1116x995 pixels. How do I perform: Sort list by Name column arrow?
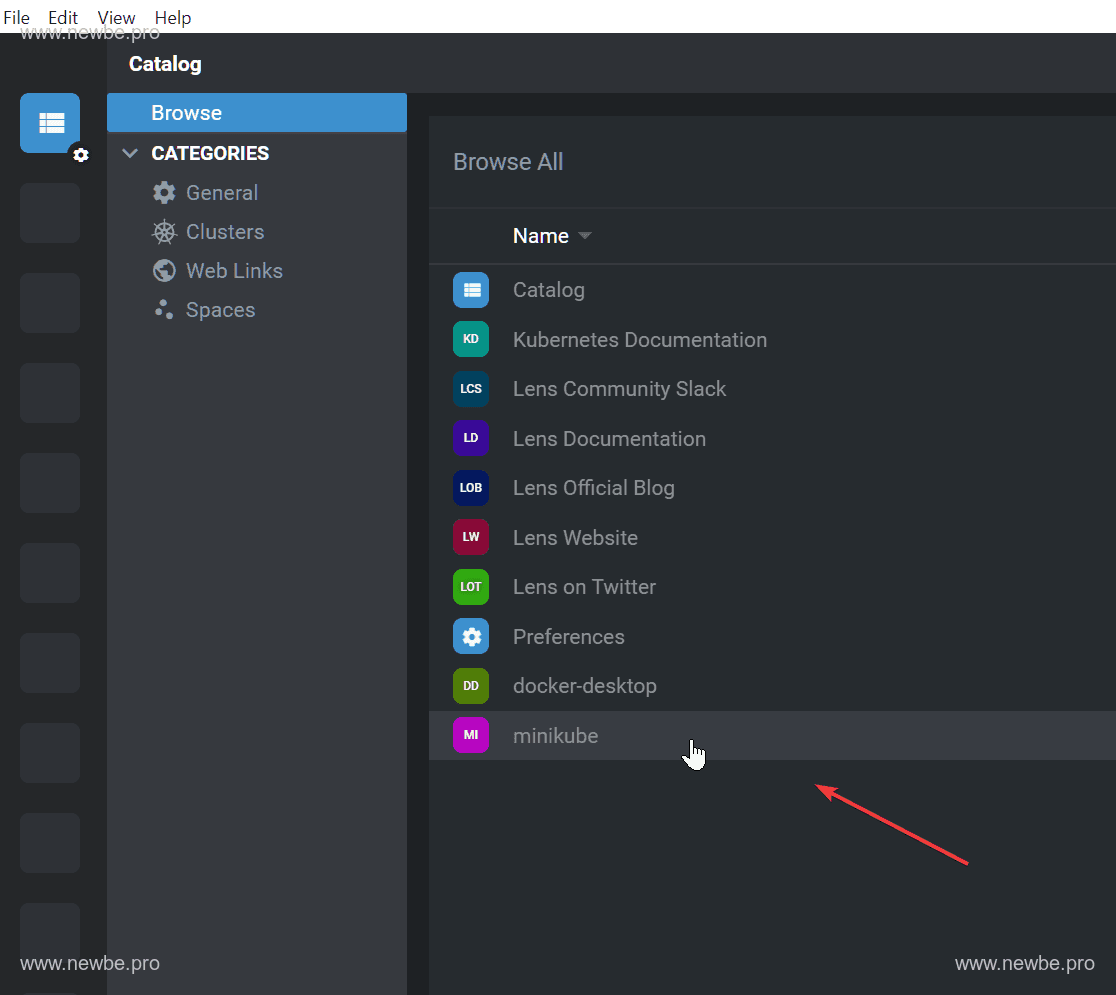585,236
